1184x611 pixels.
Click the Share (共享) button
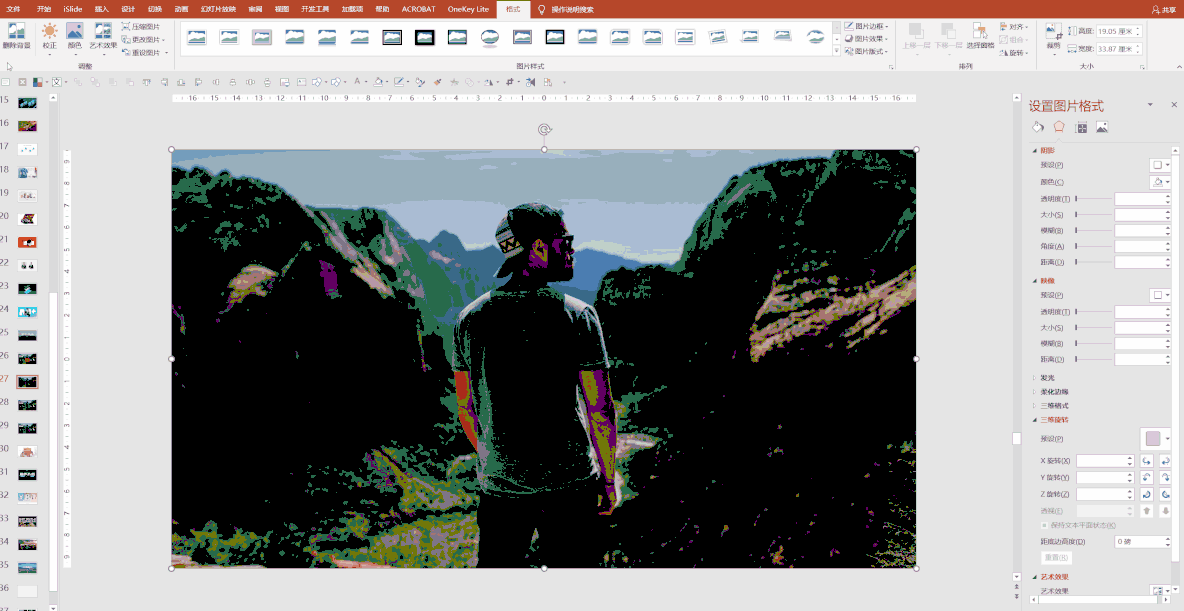[x=1163, y=9]
